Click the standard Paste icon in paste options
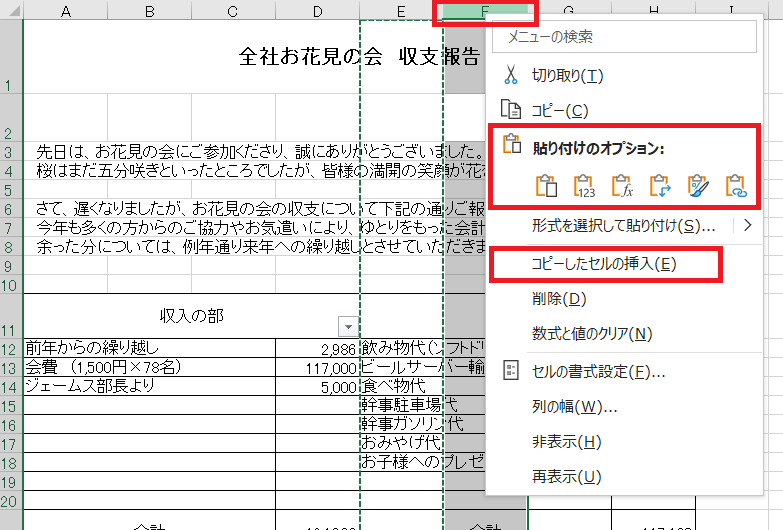Screen dimensions: 783x530 tap(546, 186)
